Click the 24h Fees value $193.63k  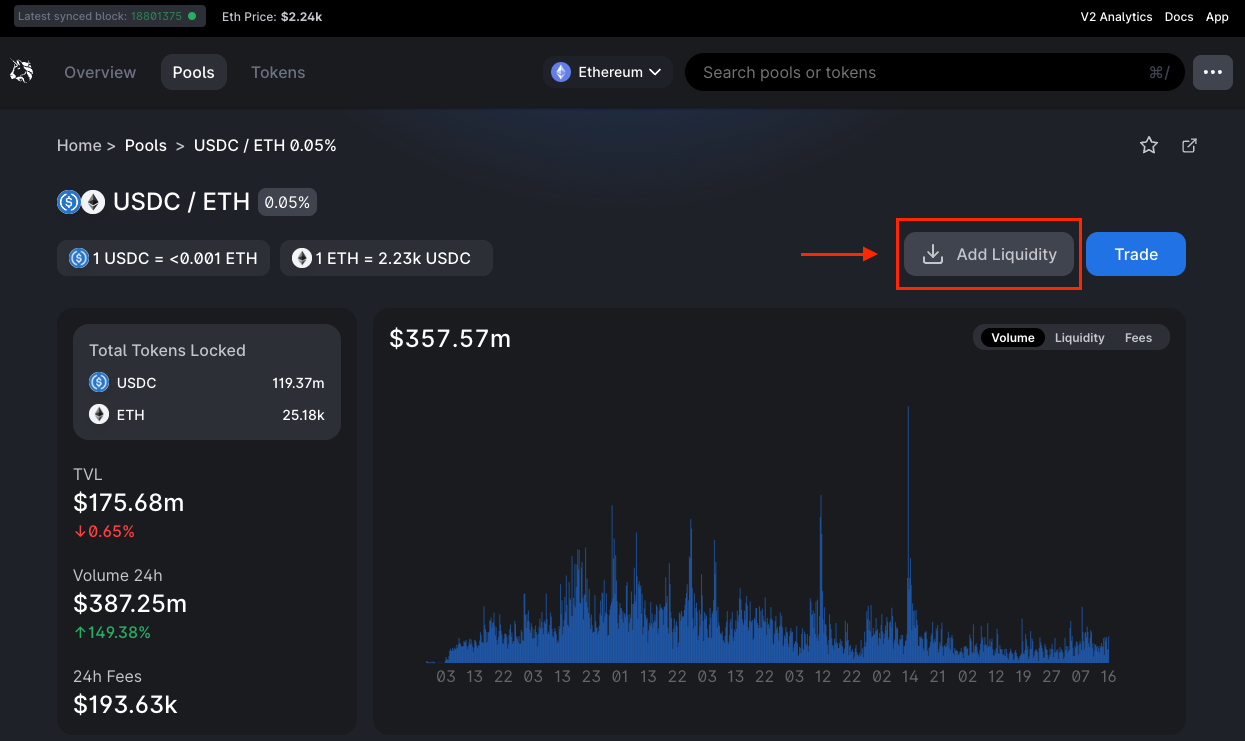click(x=125, y=705)
